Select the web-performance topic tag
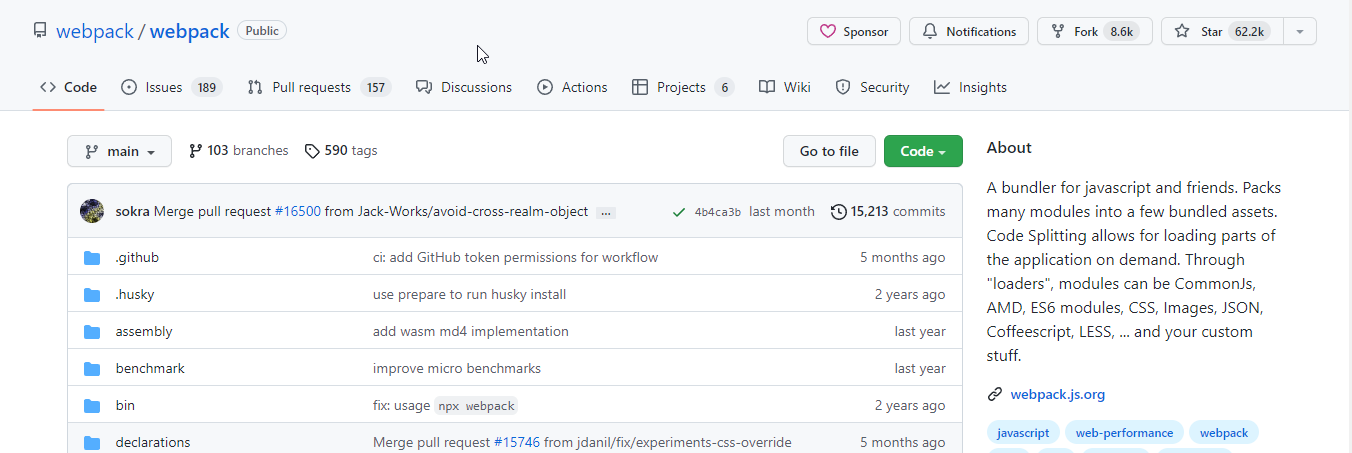 [x=1124, y=433]
